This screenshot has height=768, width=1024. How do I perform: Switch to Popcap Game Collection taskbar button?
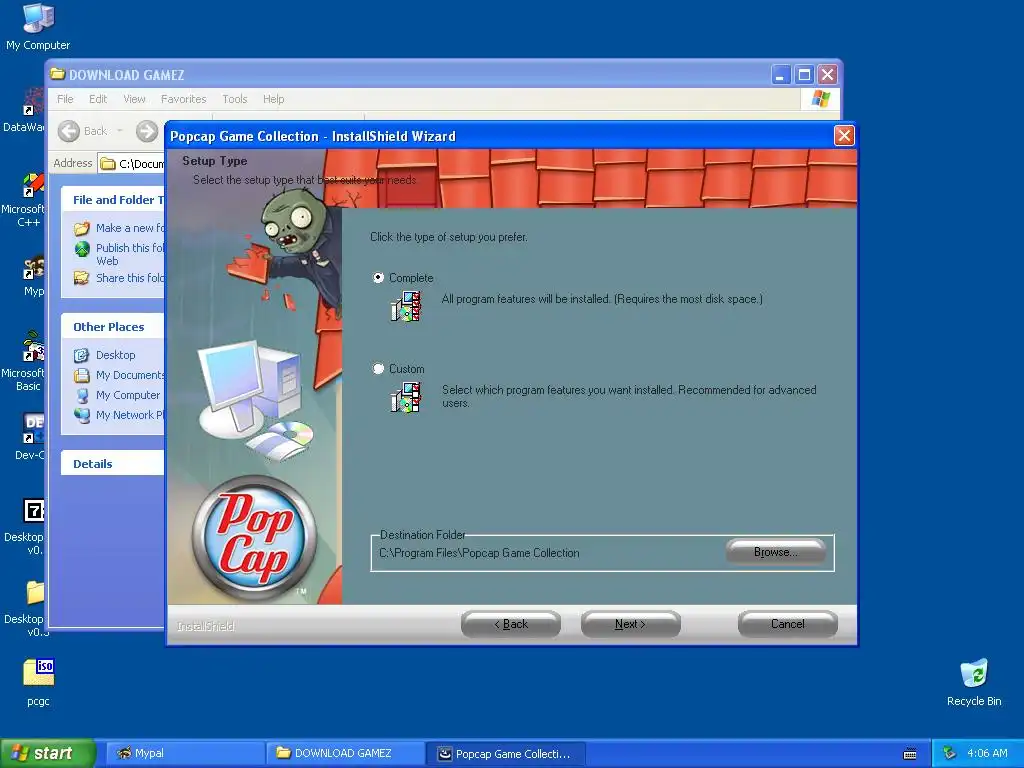point(506,754)
